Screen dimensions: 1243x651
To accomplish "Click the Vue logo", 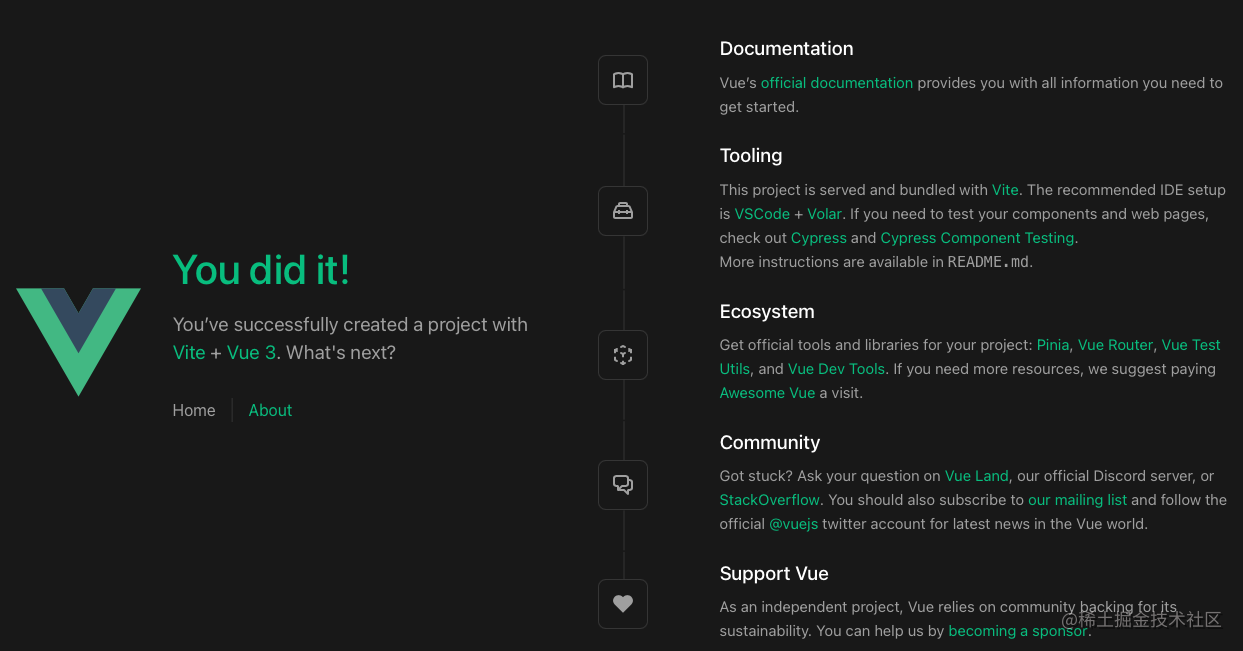I will point(78,340).
